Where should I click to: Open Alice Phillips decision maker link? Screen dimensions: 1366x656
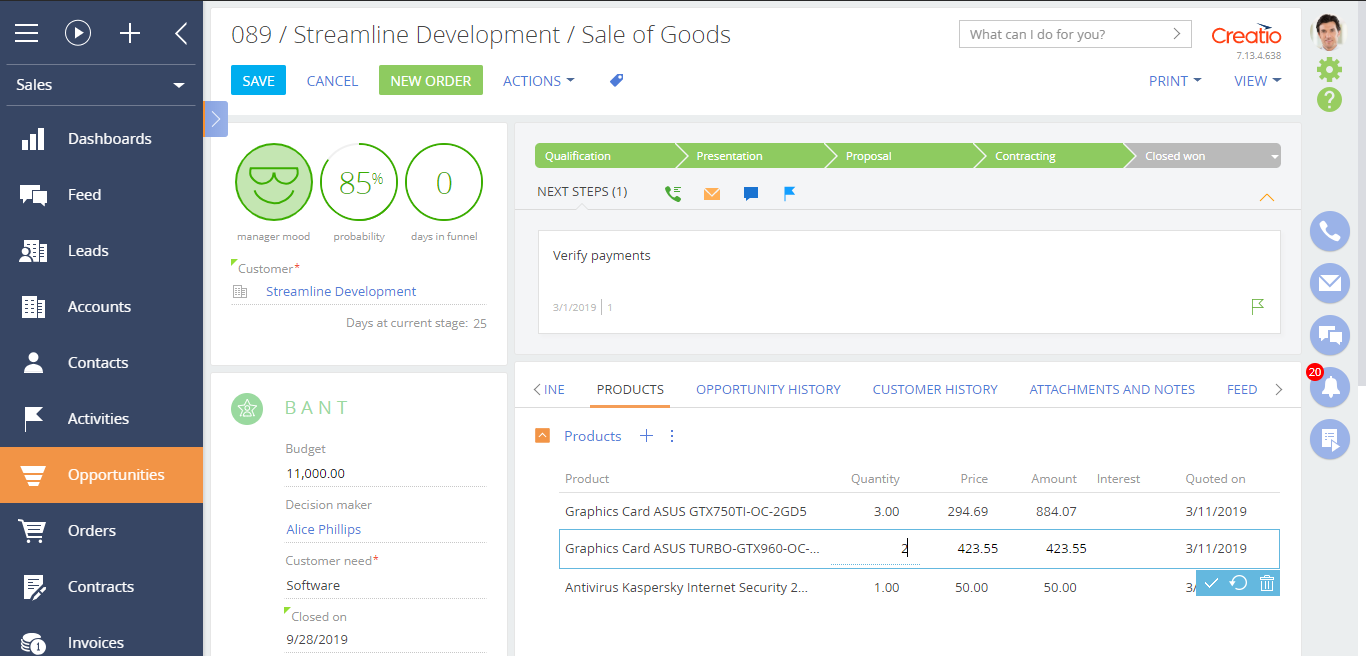tap(323, 529)
